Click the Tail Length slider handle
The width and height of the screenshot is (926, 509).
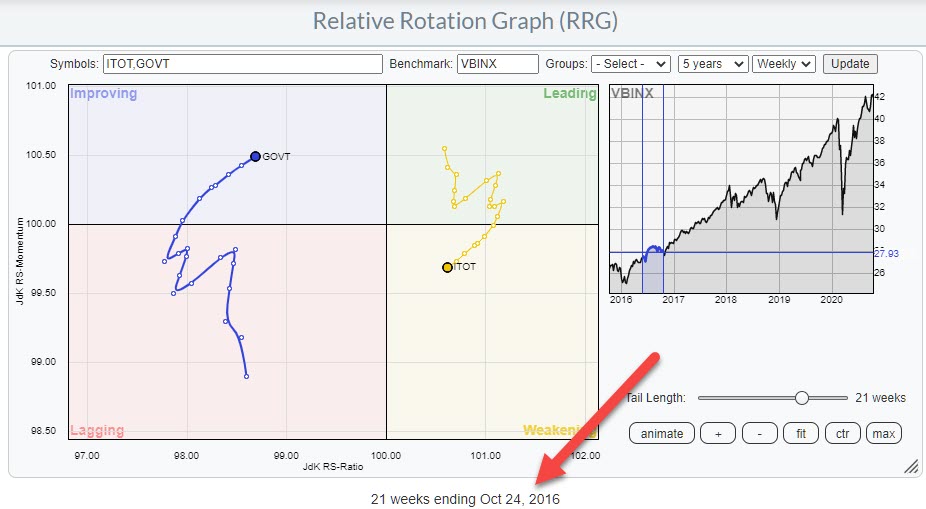pos(801,398)
